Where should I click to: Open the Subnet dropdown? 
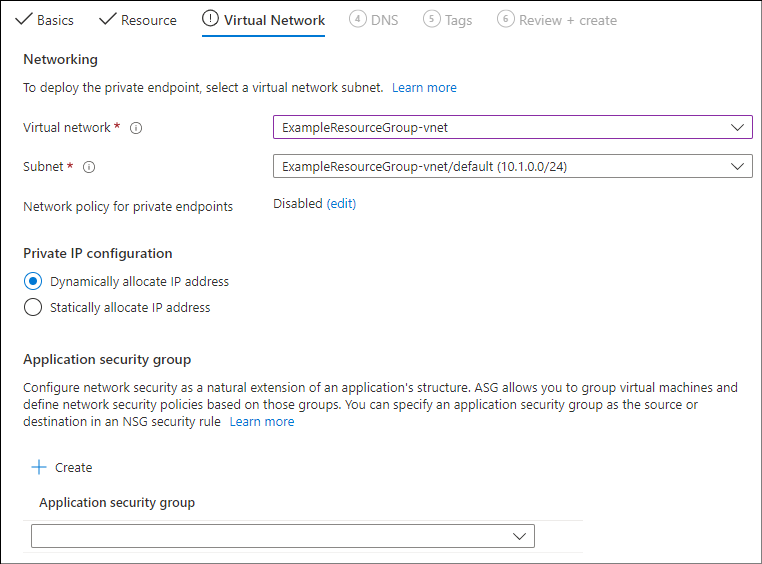pyautogui.click(x=513, y=167)
